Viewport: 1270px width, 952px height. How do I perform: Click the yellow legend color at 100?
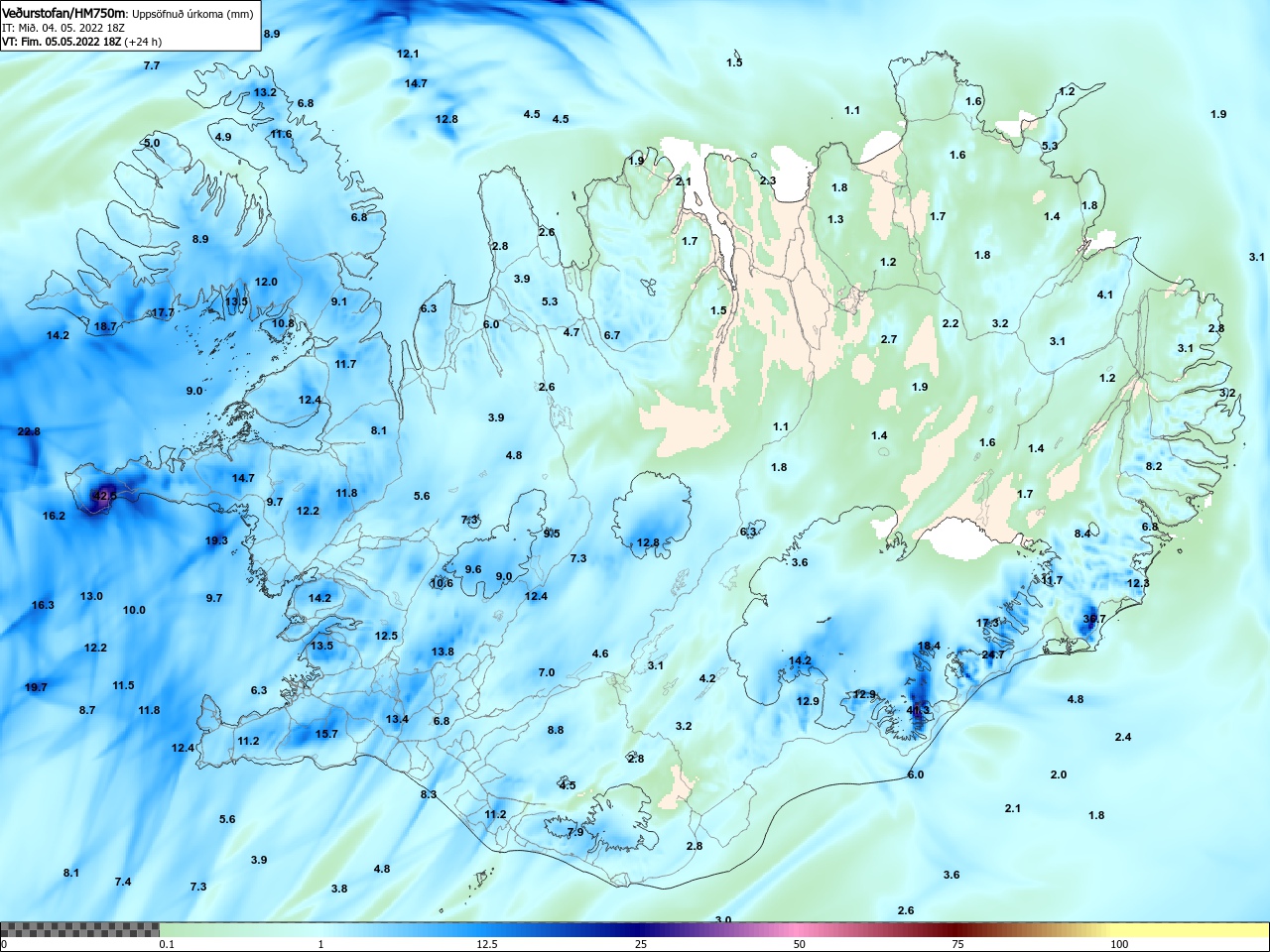(1119, 929)
